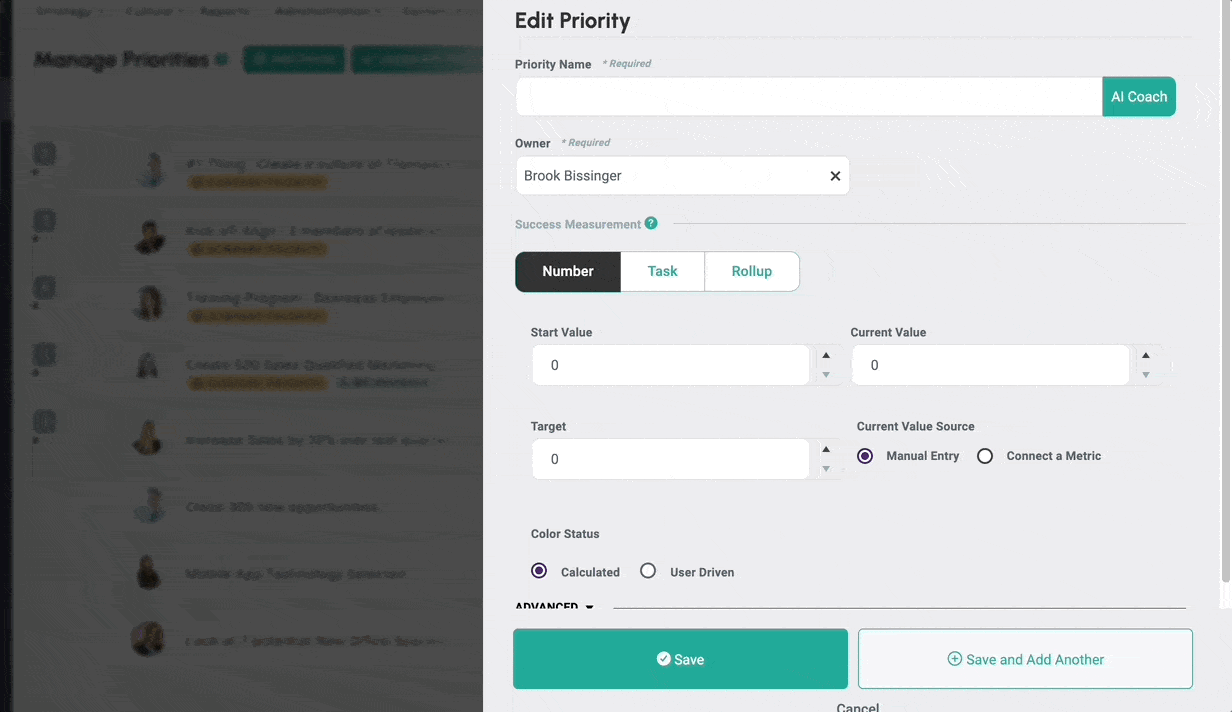Lower the Target value with down arrow
The width and height of the screenshot is (1232, 712).
[x=826, y=469]
